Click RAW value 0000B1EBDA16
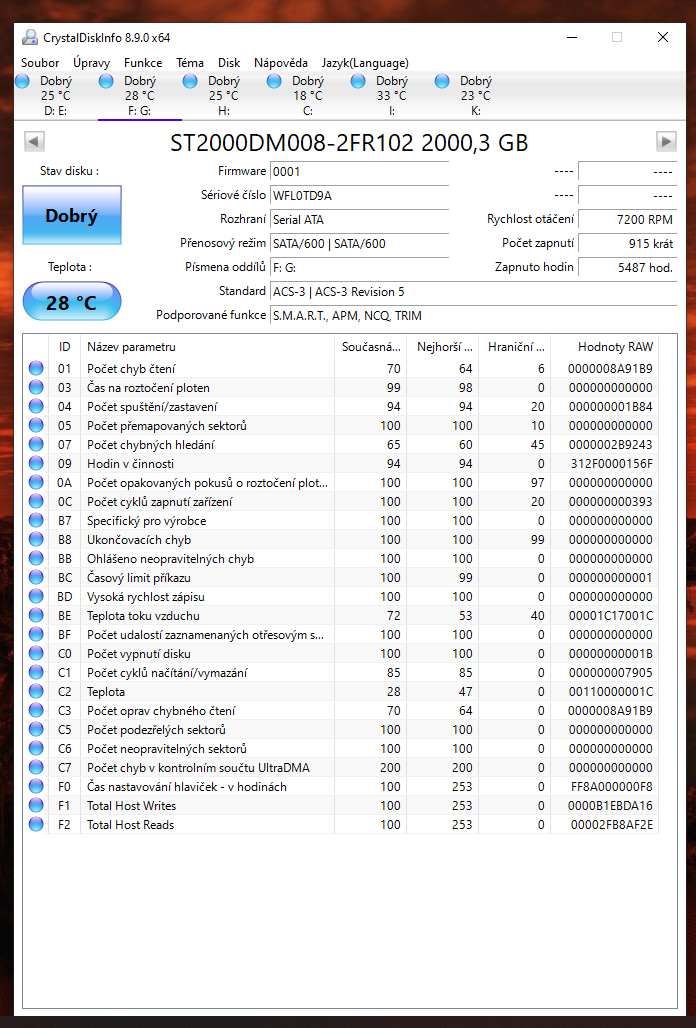 (x=610, y=806)
